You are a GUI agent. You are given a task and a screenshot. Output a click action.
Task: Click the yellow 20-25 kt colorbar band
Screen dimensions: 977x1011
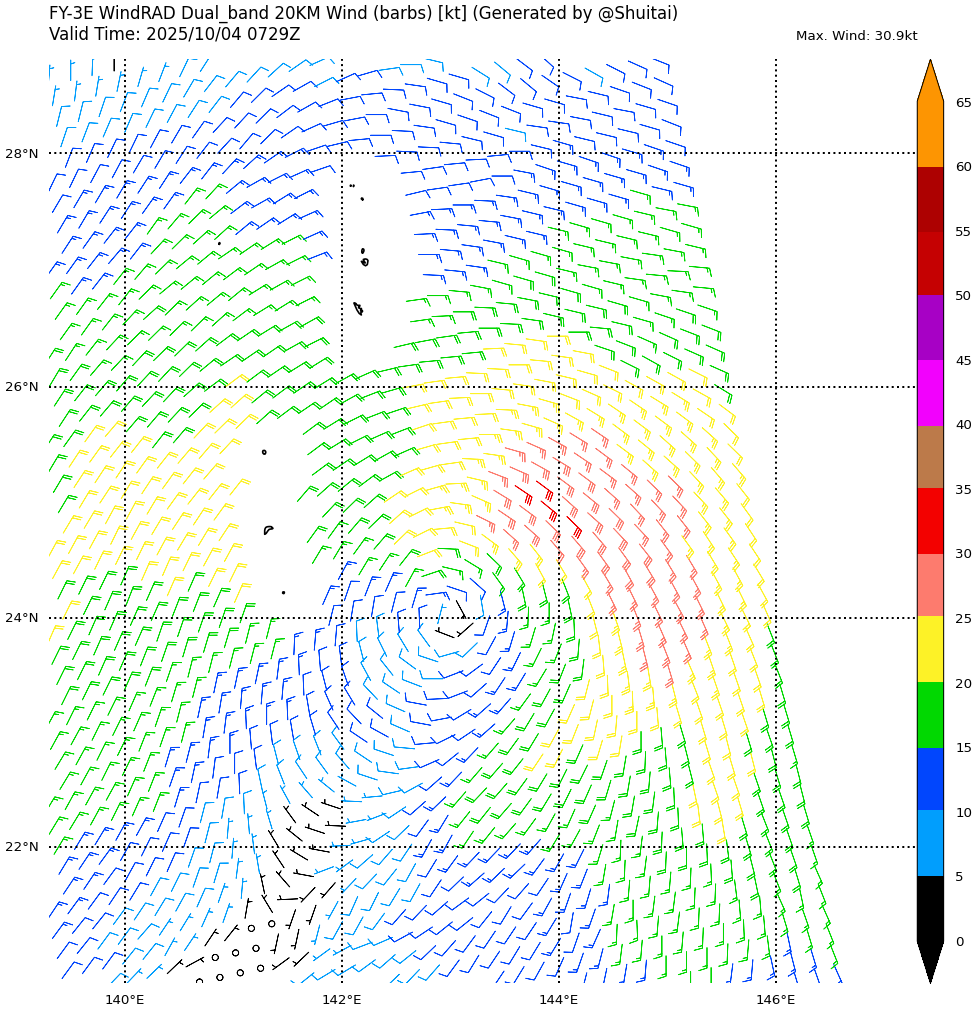pos(930,649)
